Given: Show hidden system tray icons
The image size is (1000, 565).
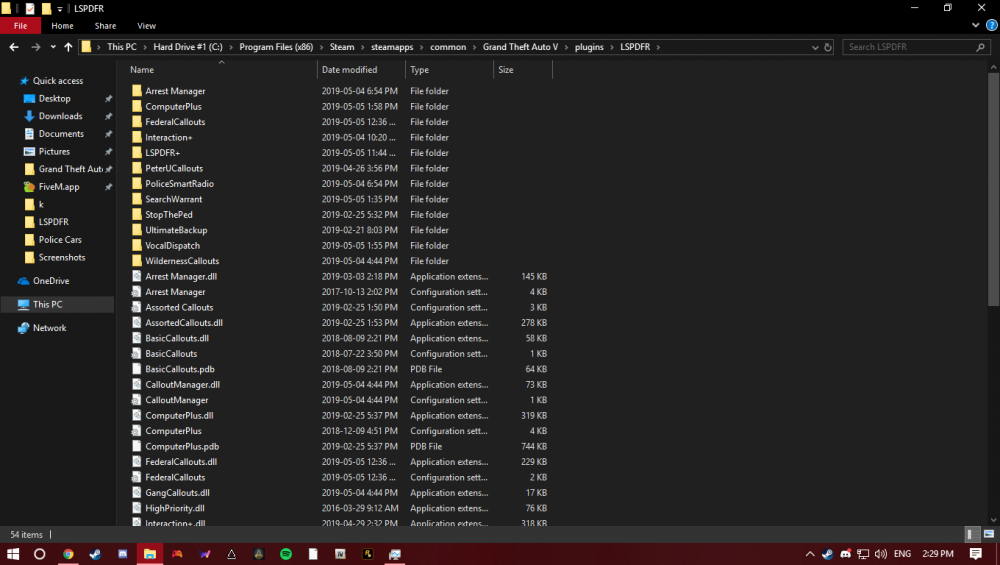Looking at the screenshot, I should click(810, 554).
